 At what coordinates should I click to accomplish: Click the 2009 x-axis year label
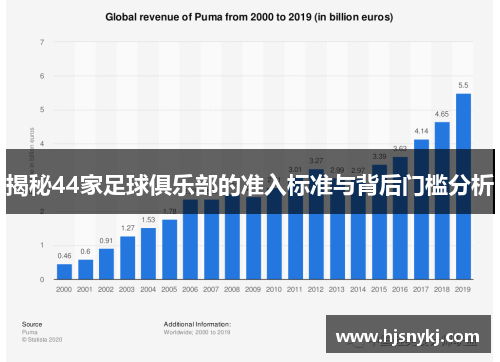pyautogui.click(x=253, y=289)
